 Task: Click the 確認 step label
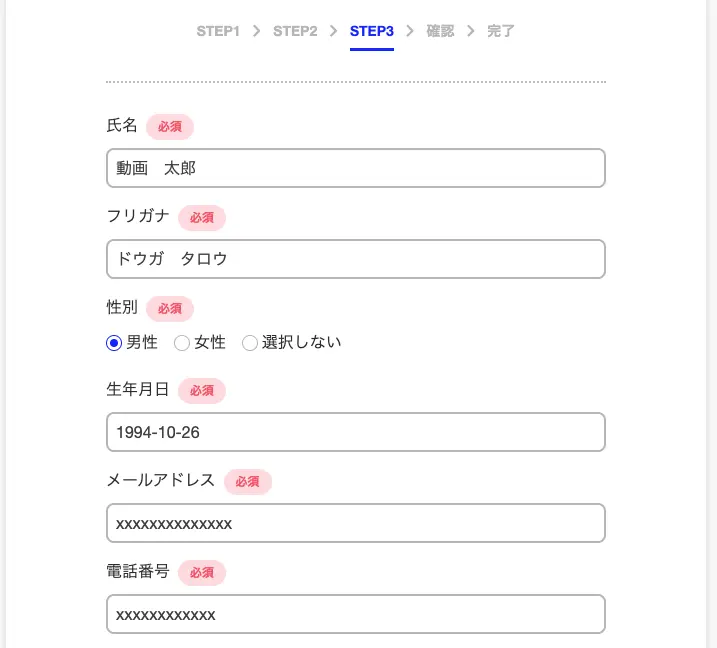click(440, 31)
